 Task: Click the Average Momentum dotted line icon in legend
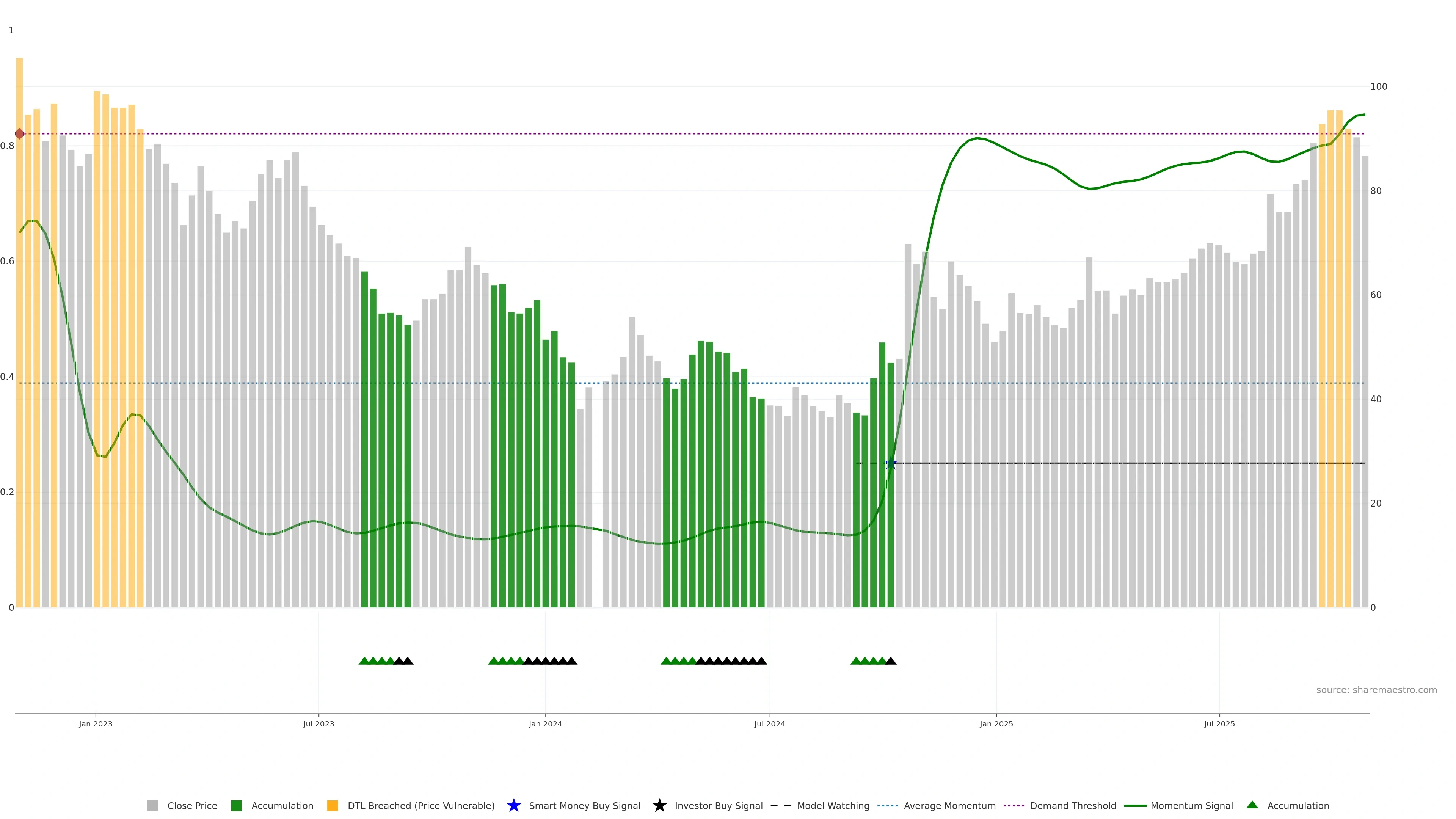point(887,805)
